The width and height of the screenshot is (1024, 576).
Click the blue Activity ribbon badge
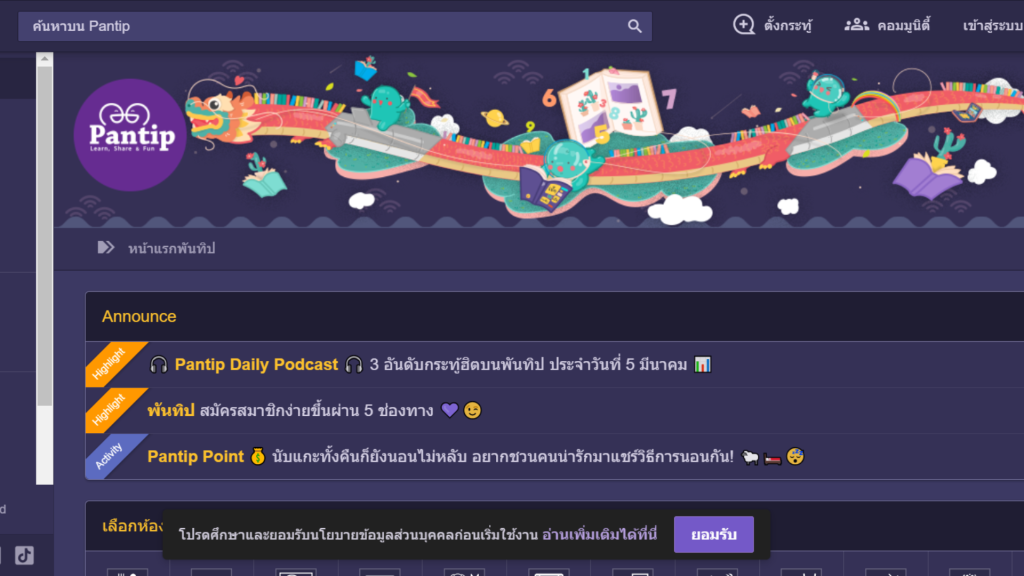112,455
